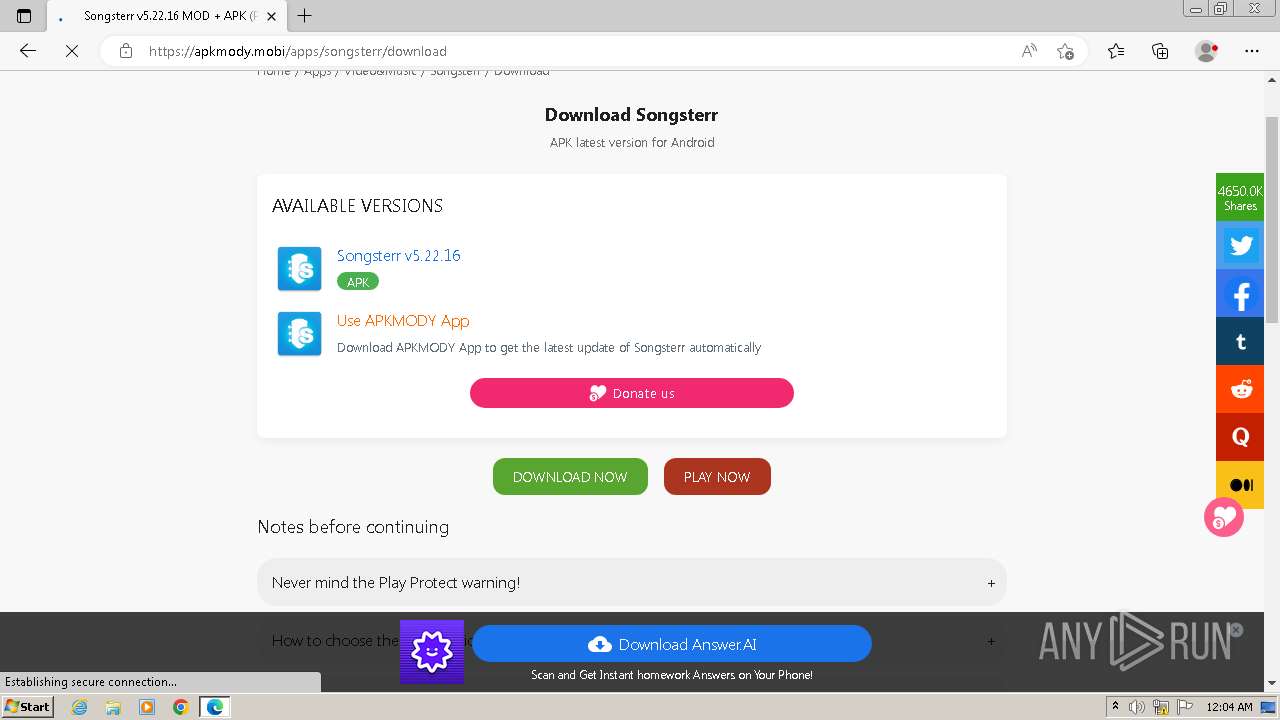Share the page on Tumblr
1280x720 pixels.
click(1240, 342)
